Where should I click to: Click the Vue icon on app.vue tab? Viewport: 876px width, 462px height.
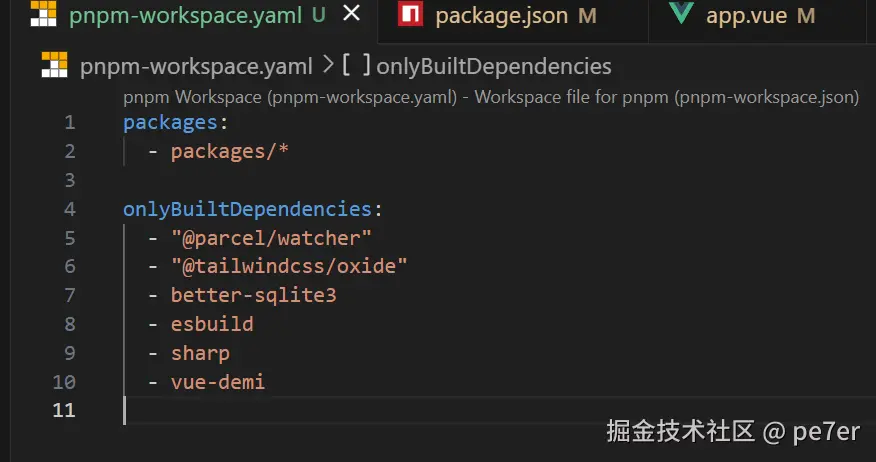pos(681,12)
